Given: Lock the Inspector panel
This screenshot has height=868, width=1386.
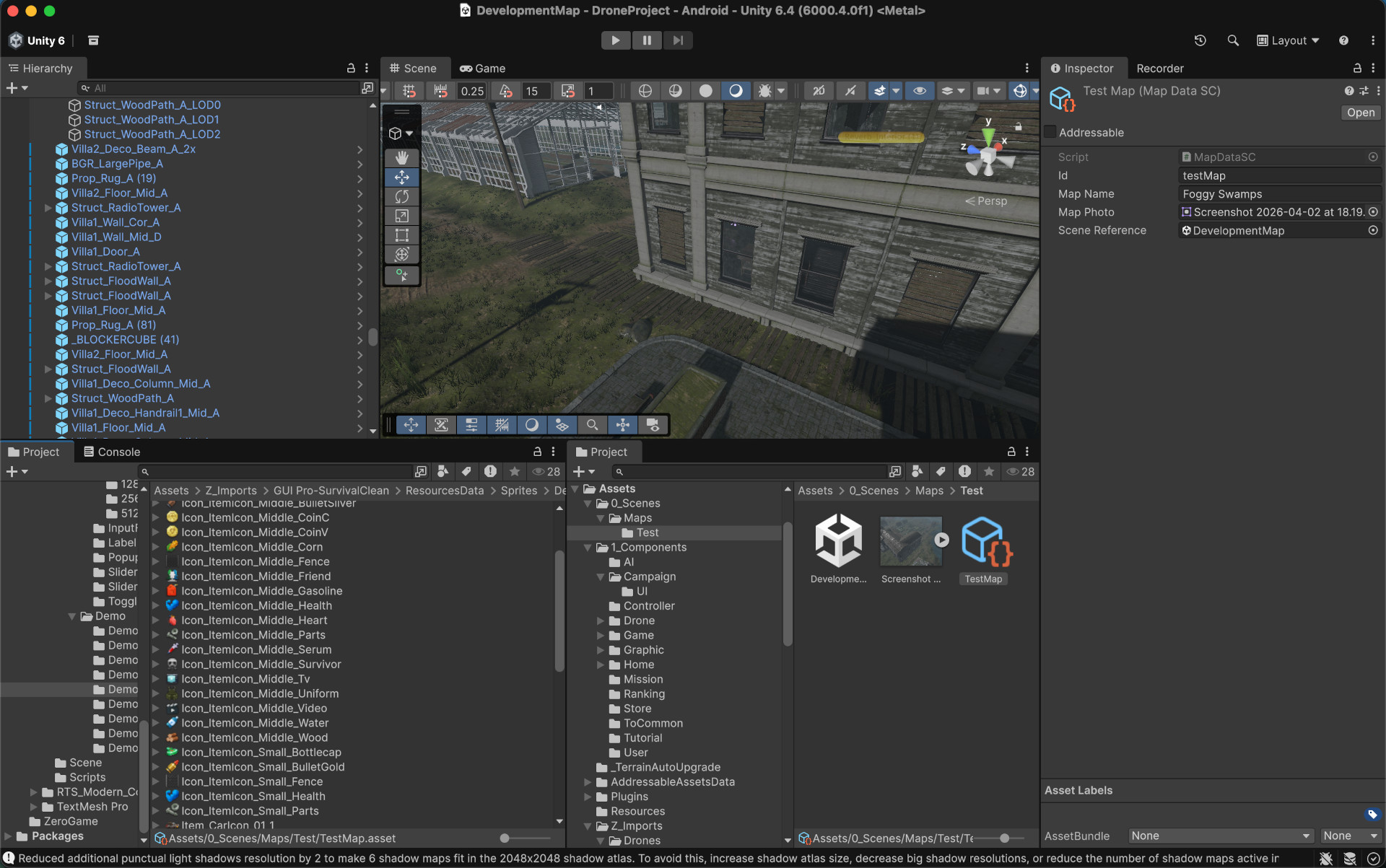Looking at the screenshot, I should pos(1357,68).
